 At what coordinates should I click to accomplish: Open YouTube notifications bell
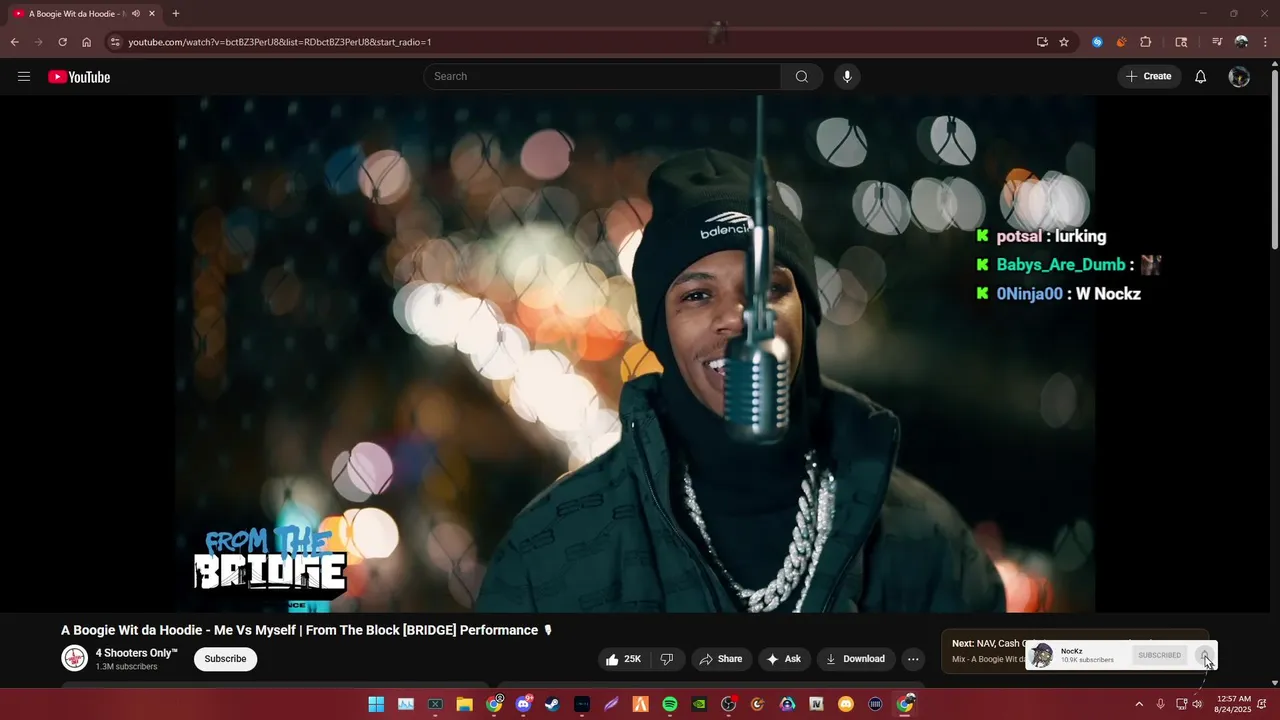click(1201, 77)
